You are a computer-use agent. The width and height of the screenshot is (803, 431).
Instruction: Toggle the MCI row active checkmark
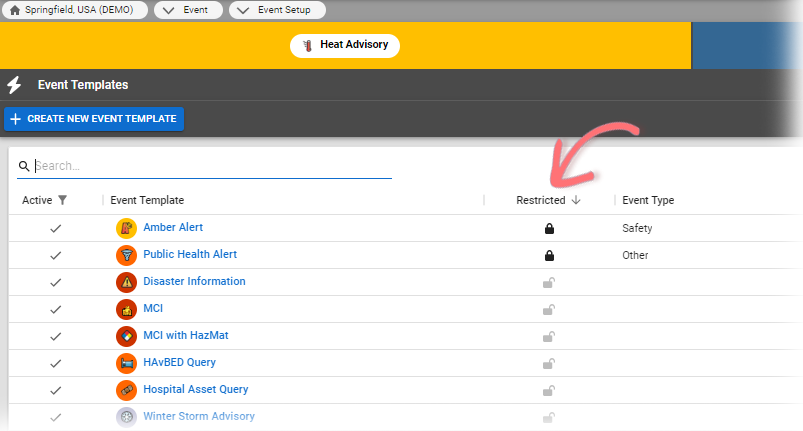tap(55, 310)
